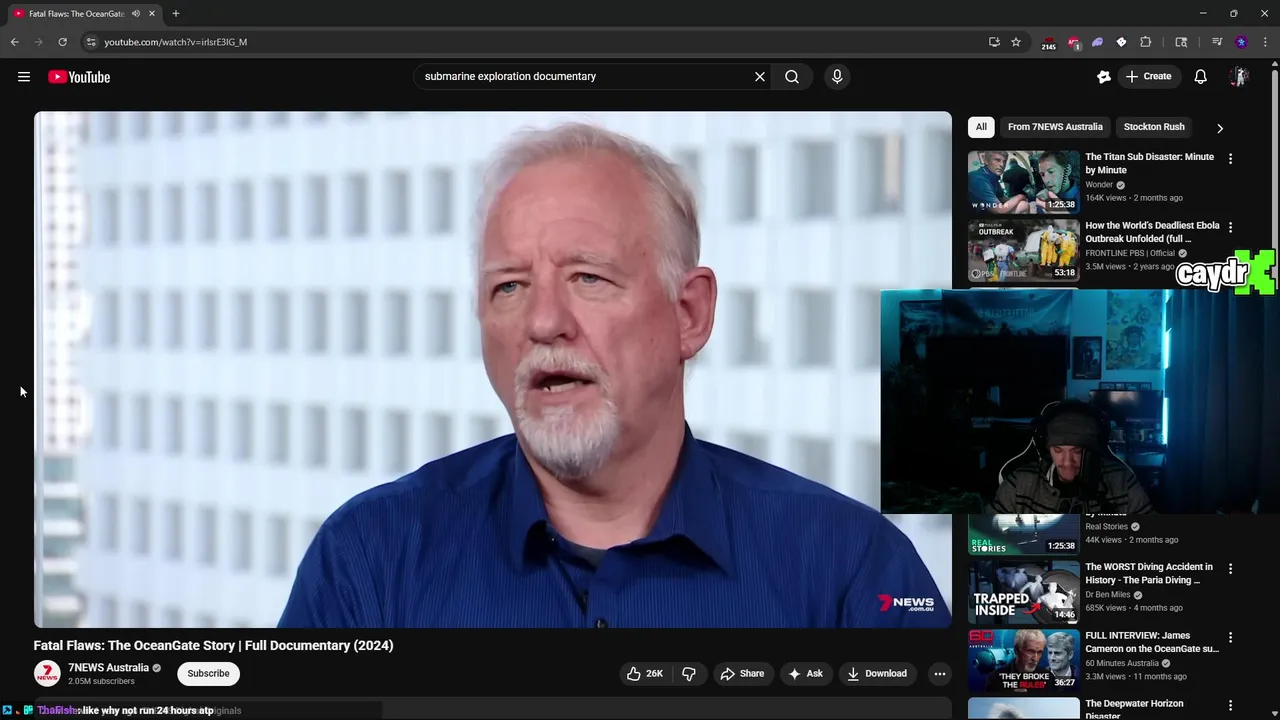Open the Chrome profile avatar

1241,42
